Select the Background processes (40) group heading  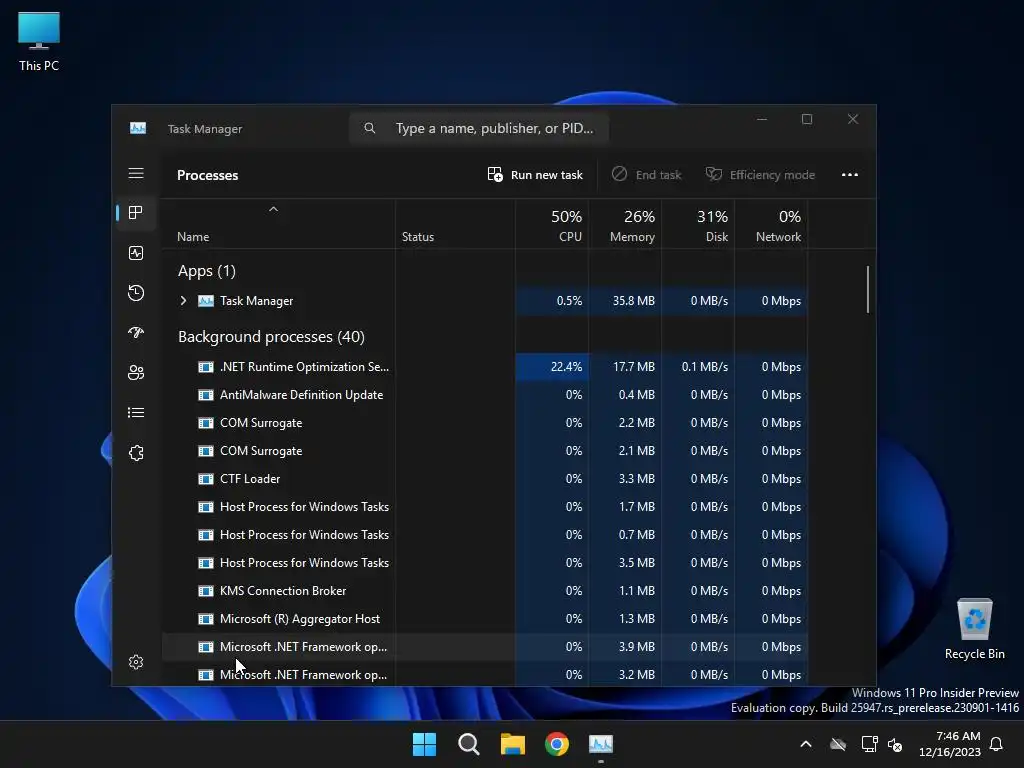click(x=271, y=336)
